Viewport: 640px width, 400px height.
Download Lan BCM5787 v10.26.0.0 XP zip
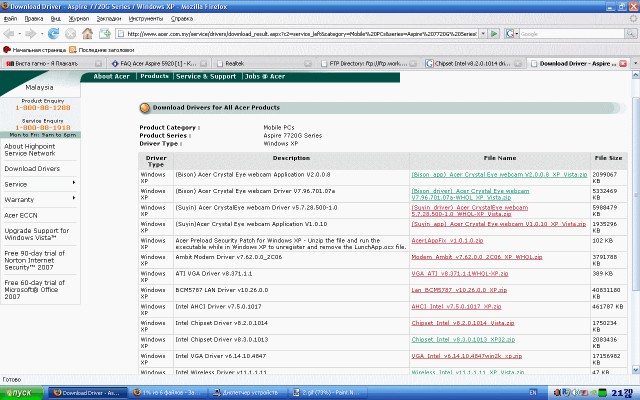[x=459, y=290]
